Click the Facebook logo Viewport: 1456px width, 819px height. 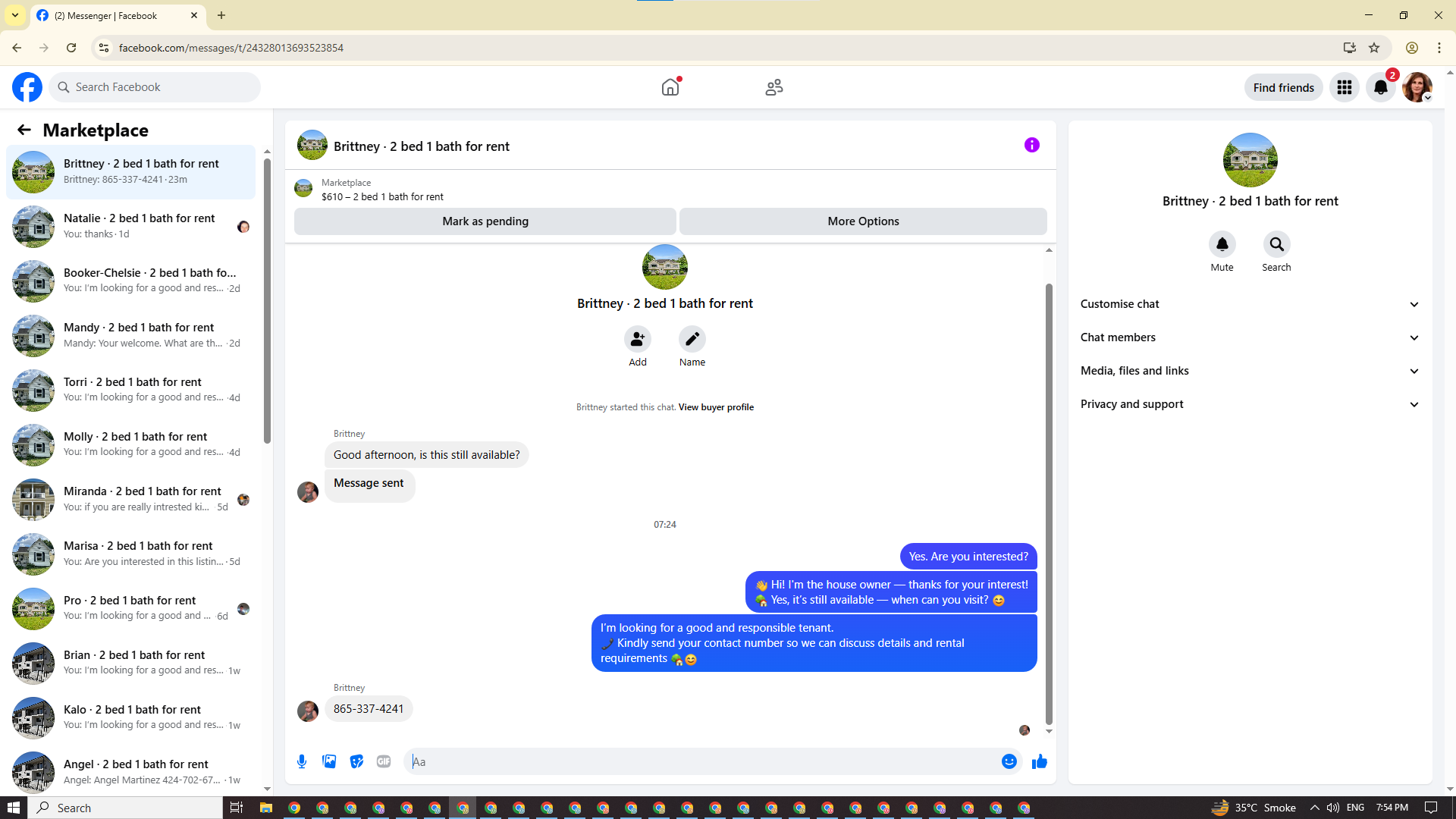pos(27,87)
